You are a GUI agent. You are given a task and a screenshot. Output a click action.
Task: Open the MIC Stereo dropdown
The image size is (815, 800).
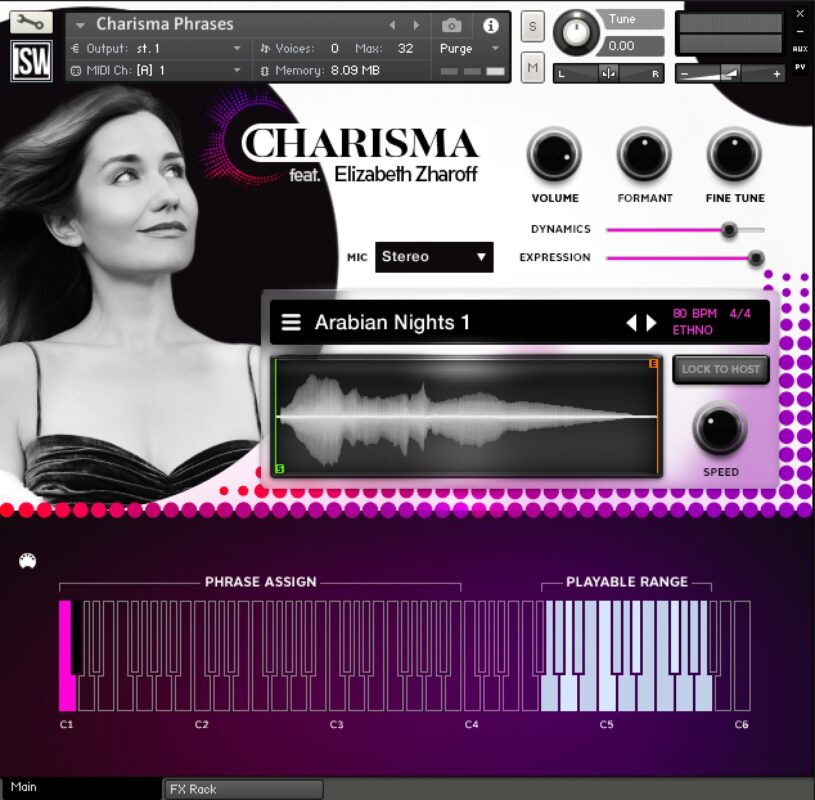point(434,257)
